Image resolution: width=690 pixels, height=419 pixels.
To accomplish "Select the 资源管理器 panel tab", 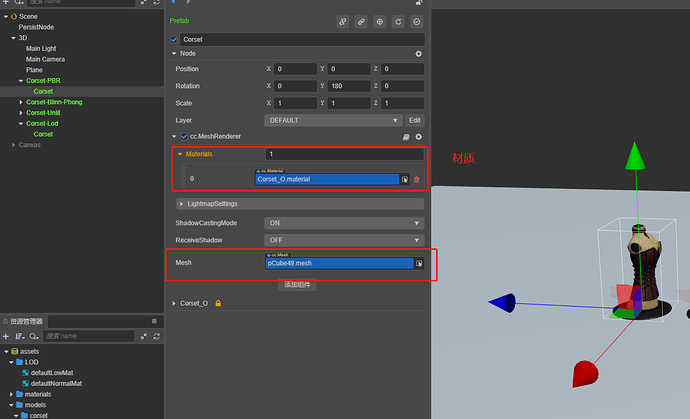I will [x=23, y=321].
